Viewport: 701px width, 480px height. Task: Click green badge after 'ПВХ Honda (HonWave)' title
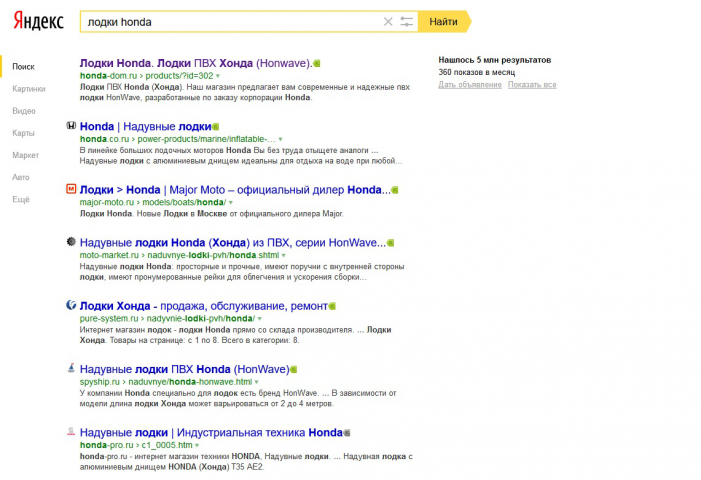294,370
